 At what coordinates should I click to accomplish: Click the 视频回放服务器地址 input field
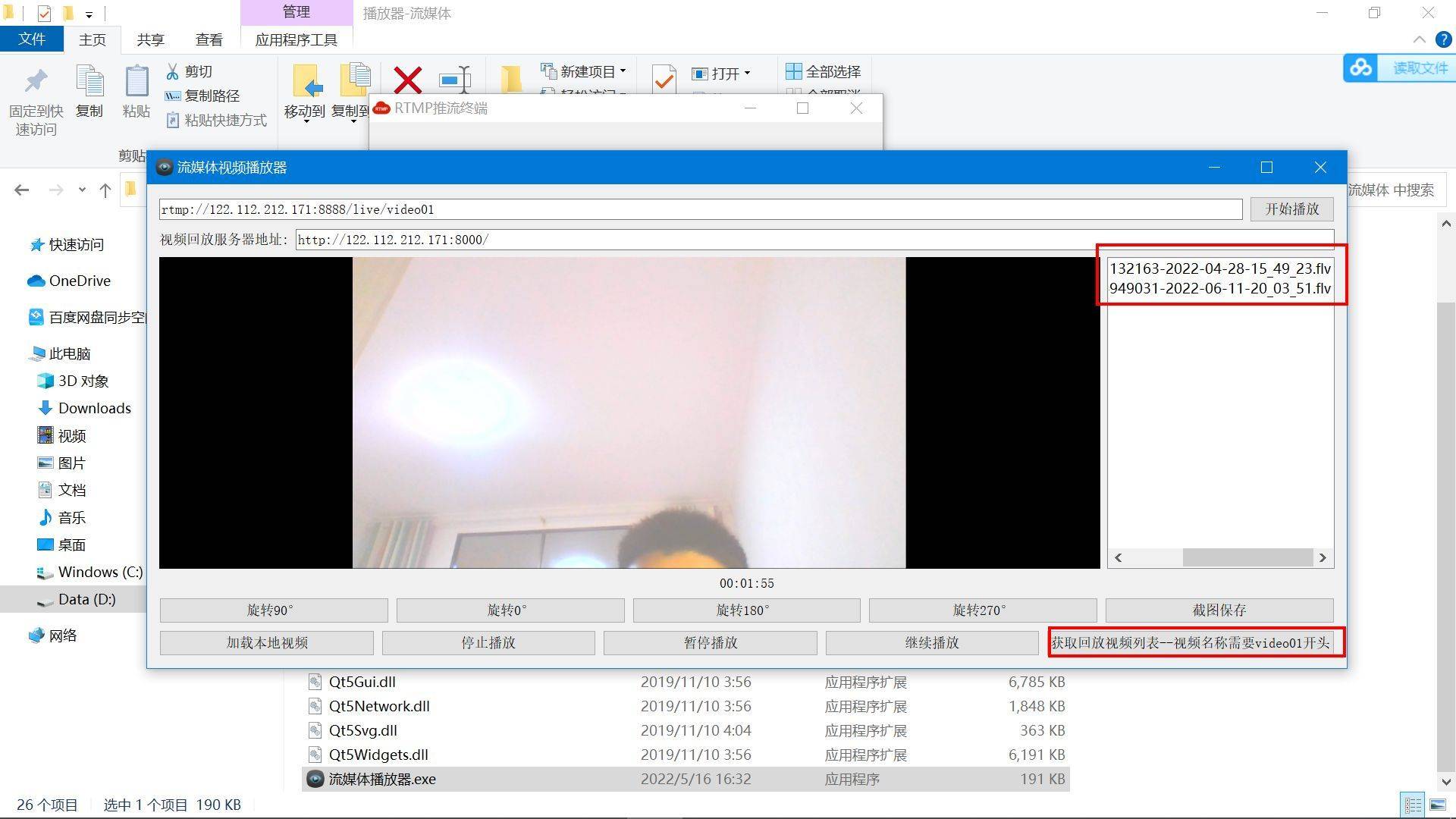(814, 240)
